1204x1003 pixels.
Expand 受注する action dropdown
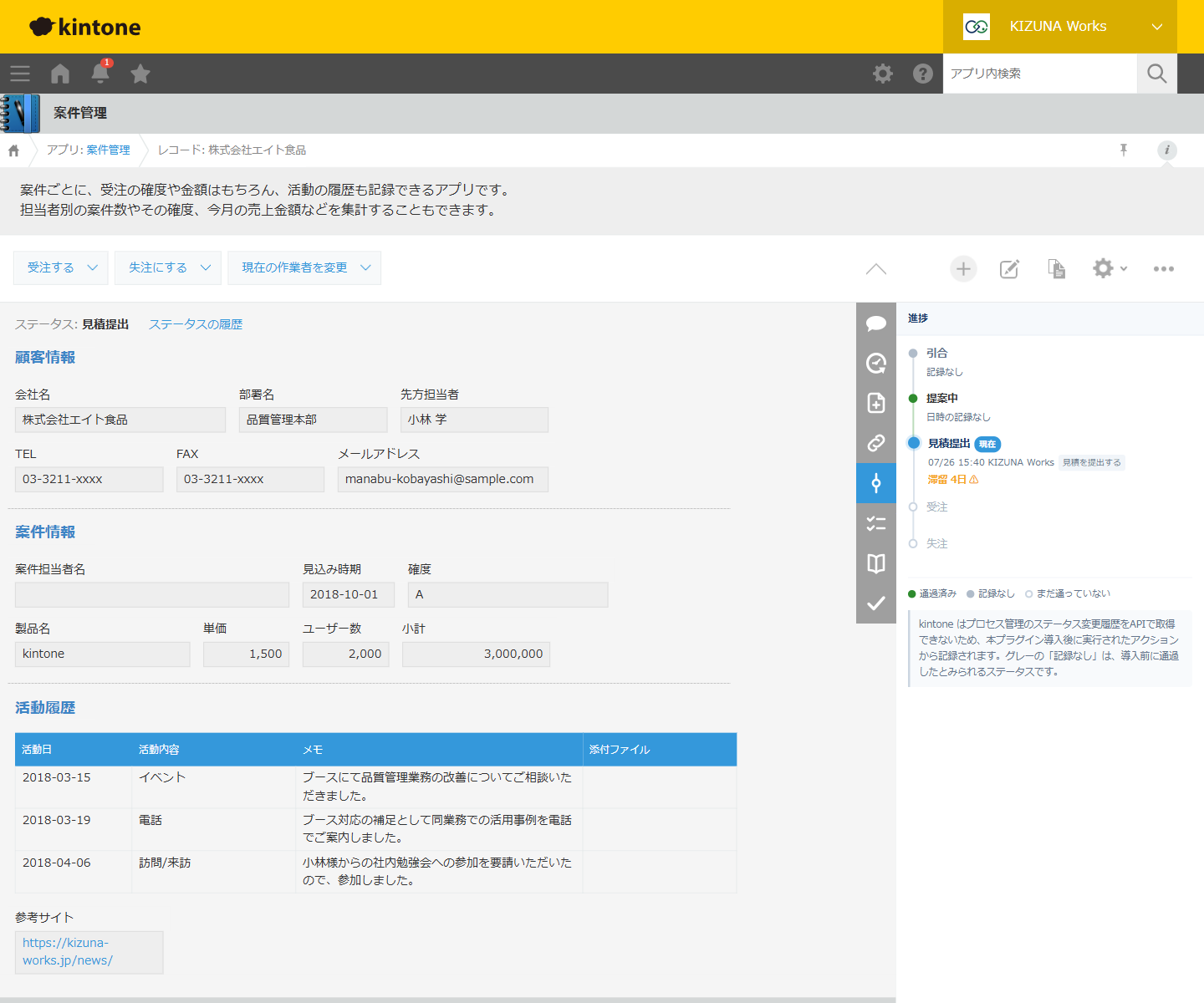point(61,267)
